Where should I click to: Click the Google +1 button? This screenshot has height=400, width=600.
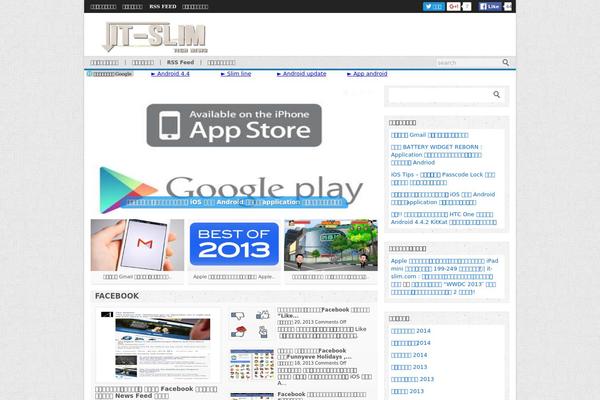(453, 7)
